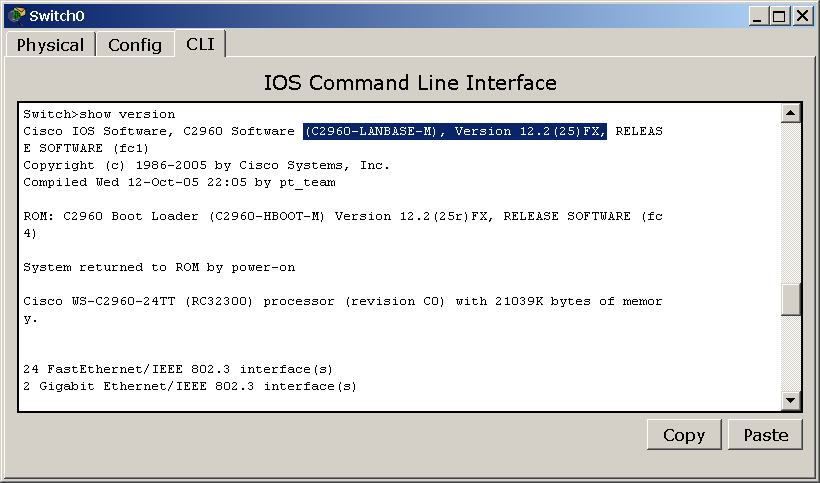Click scrollbar track above the thumb
Viewport: 820px width, 483px height.
point(791,203)
